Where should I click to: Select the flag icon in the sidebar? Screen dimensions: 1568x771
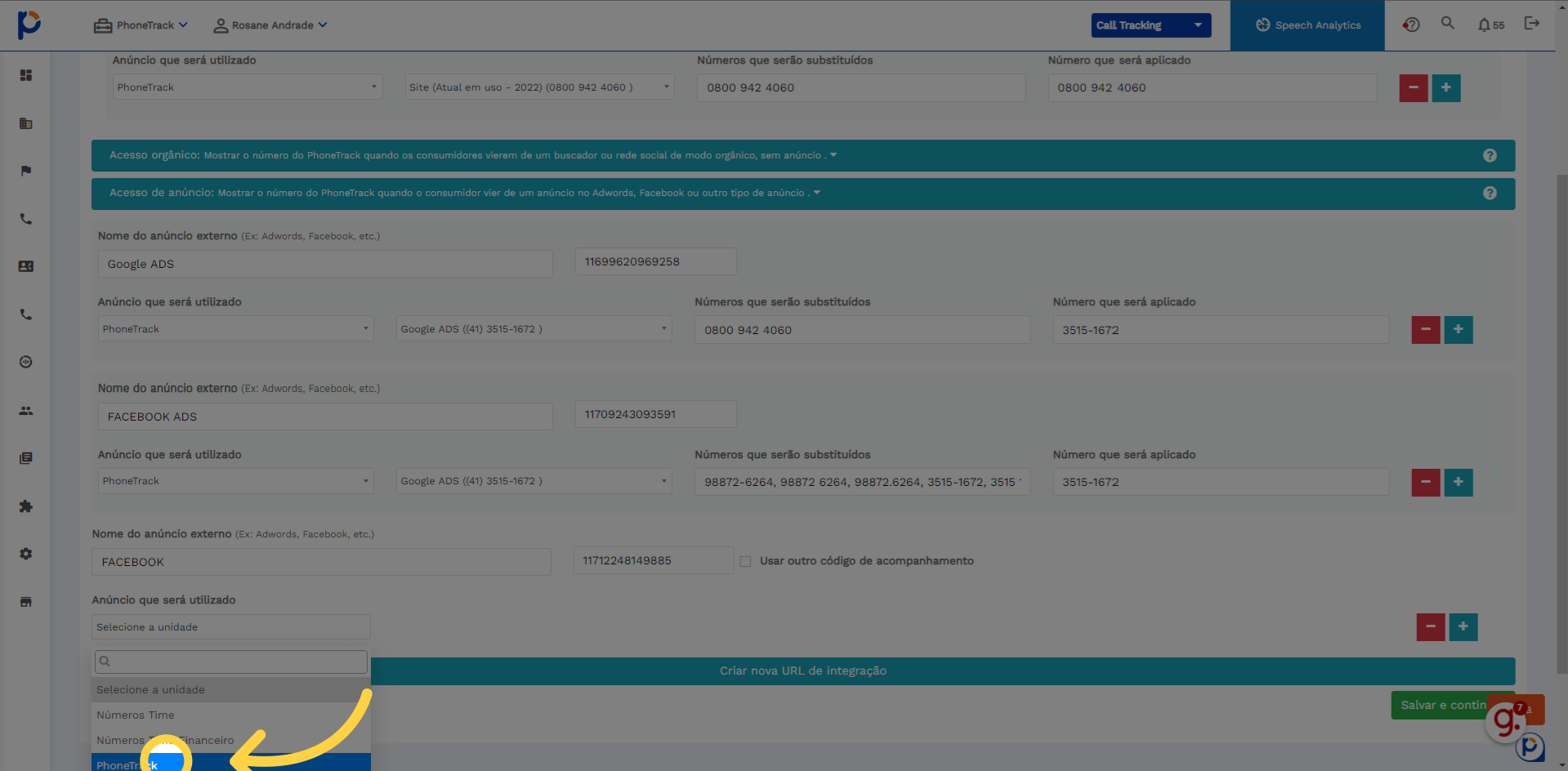(x=26, y=171)
